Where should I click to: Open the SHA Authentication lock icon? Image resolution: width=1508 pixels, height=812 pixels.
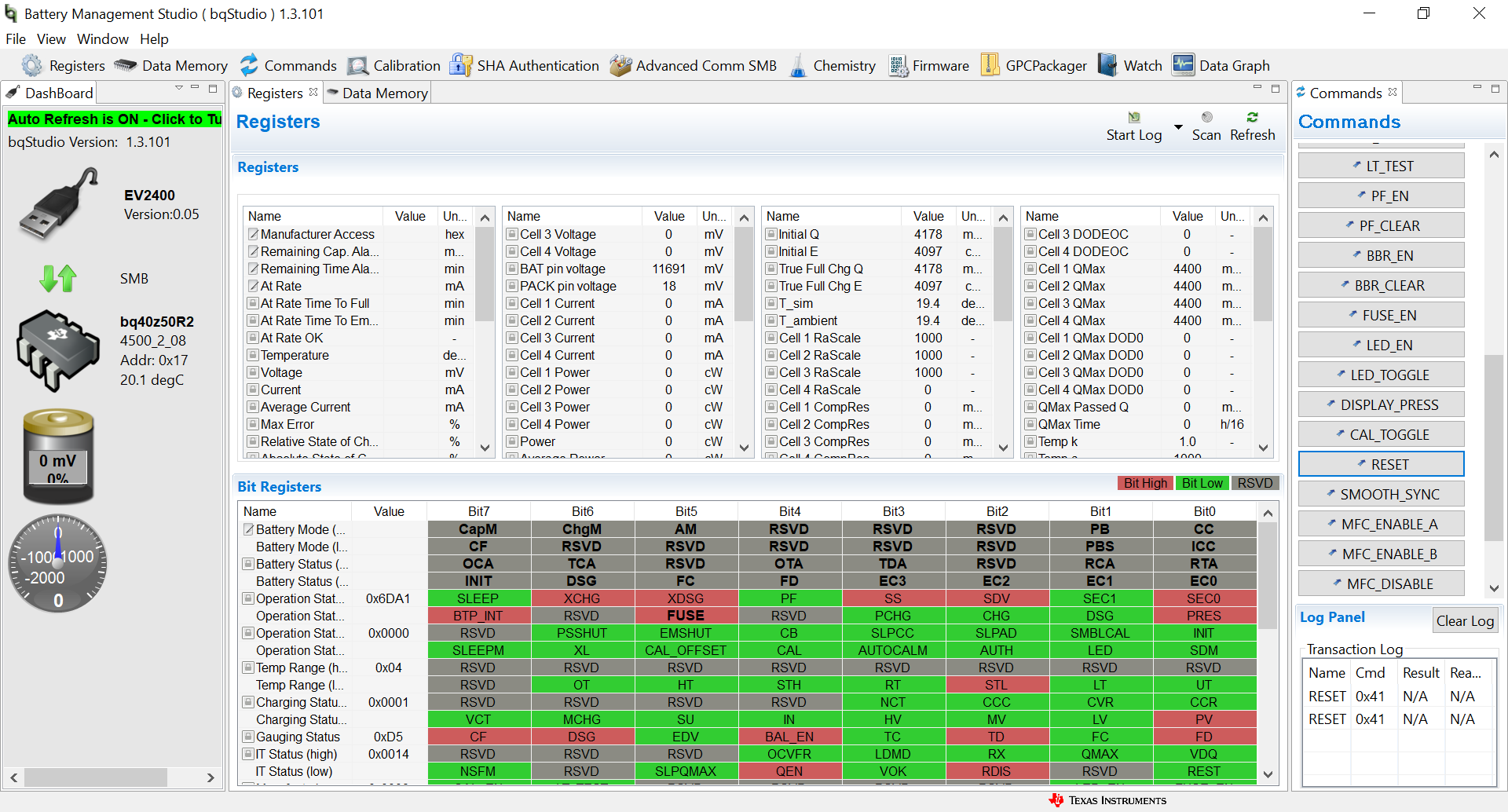pos(460,66)
